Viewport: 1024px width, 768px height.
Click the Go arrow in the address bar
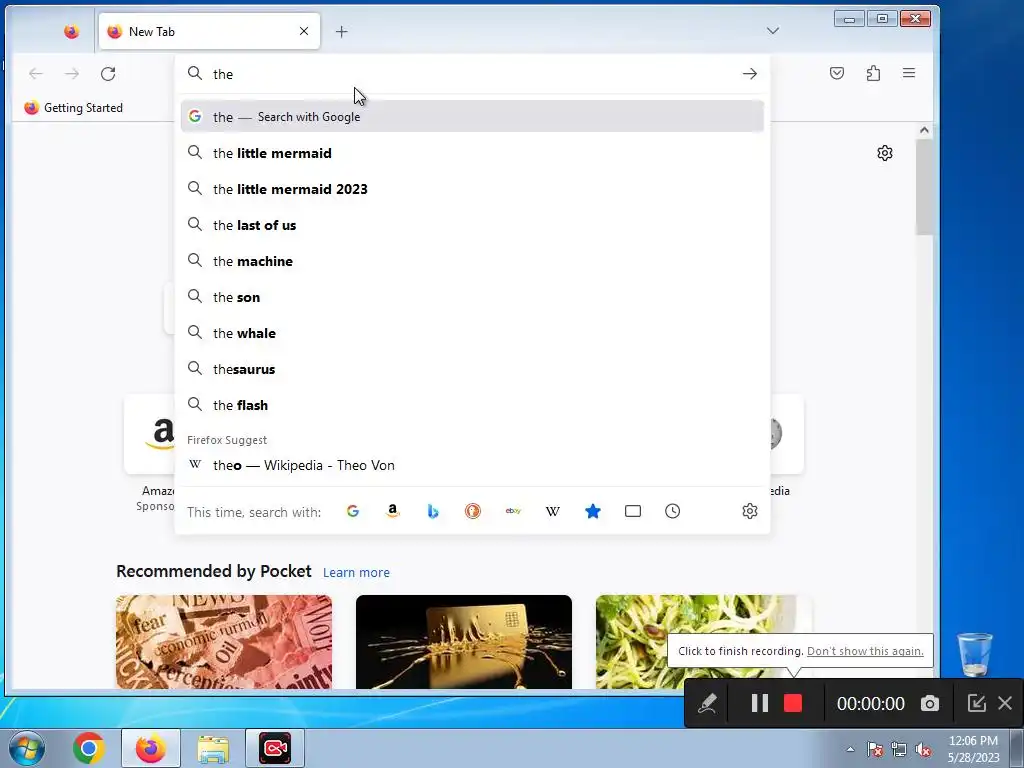pos(750,74)
